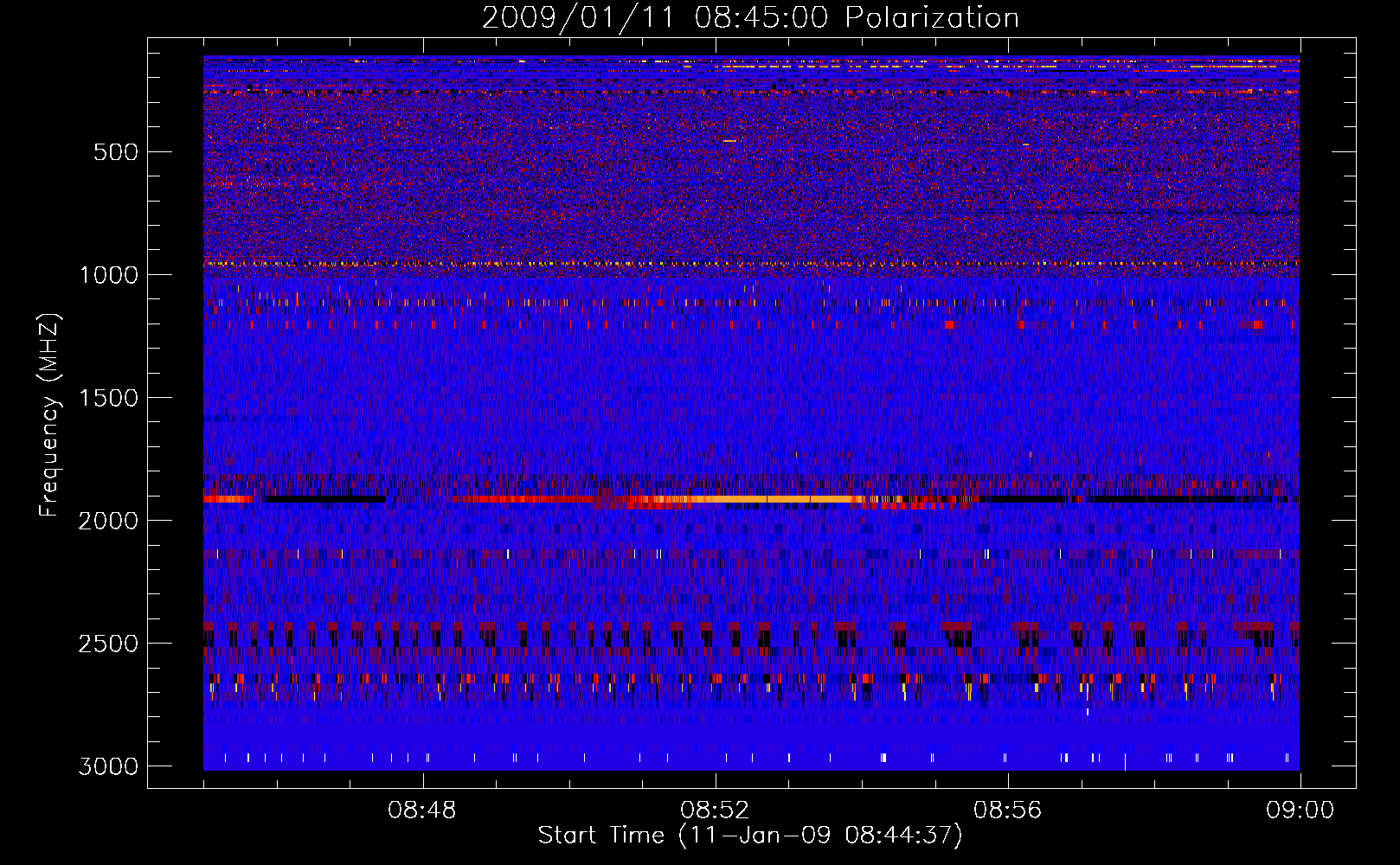Viewport: 1400px width, 865px height.
Task: Click the 500 frequency tick label
Action: coord(116,152)
